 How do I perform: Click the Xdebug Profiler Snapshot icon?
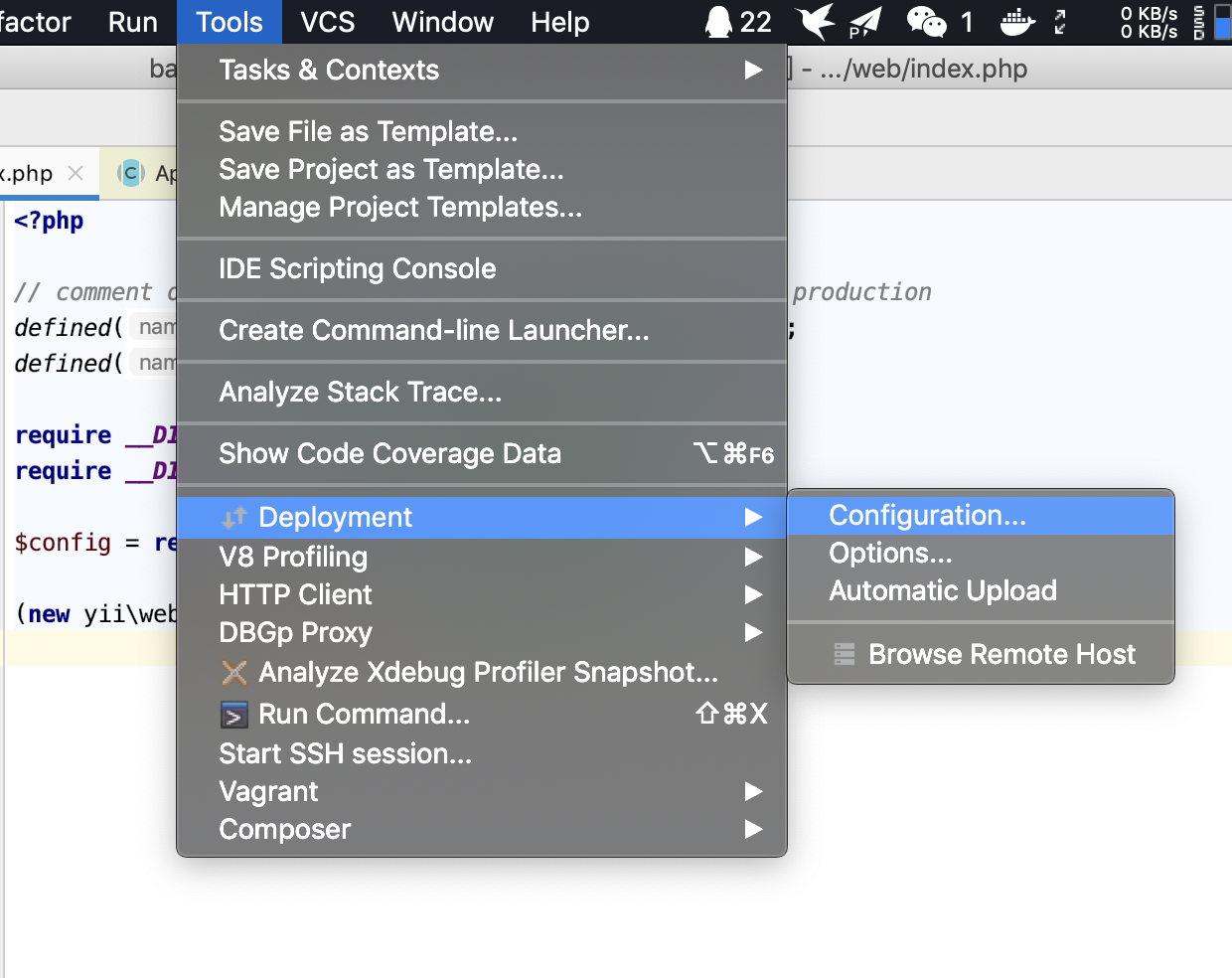(234, 673)
